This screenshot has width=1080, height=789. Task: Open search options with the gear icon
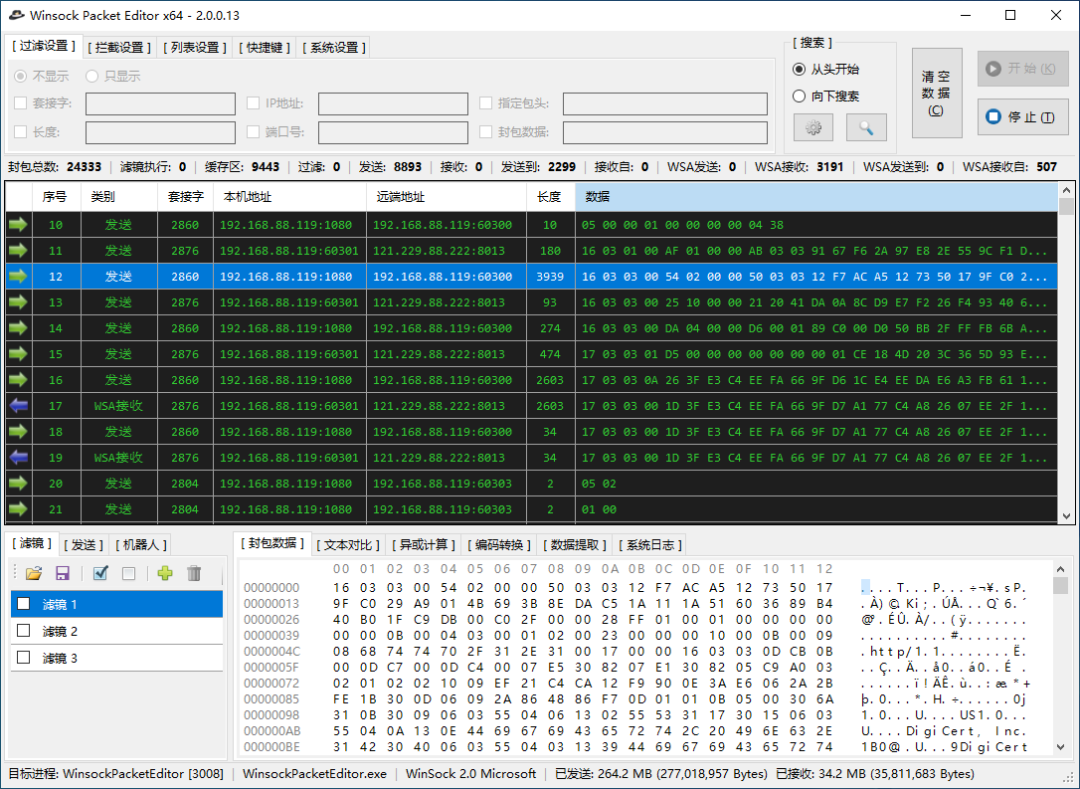coord(813,127)
